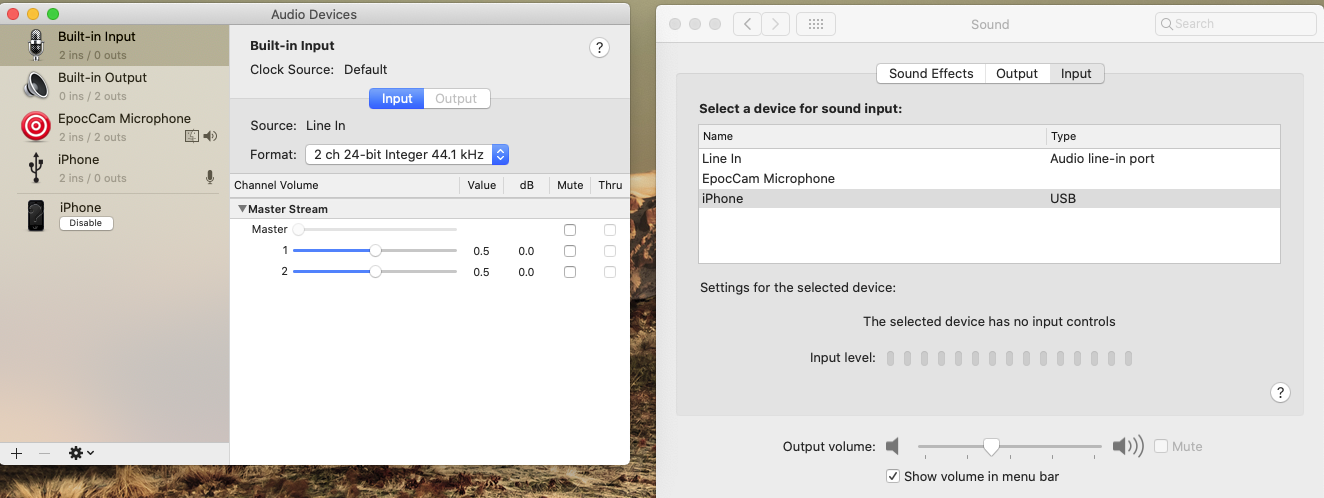Viewport: 1324px width, 498px height.
Task: Adjust the Output volume slider
Action: click(x=991, y=446)
